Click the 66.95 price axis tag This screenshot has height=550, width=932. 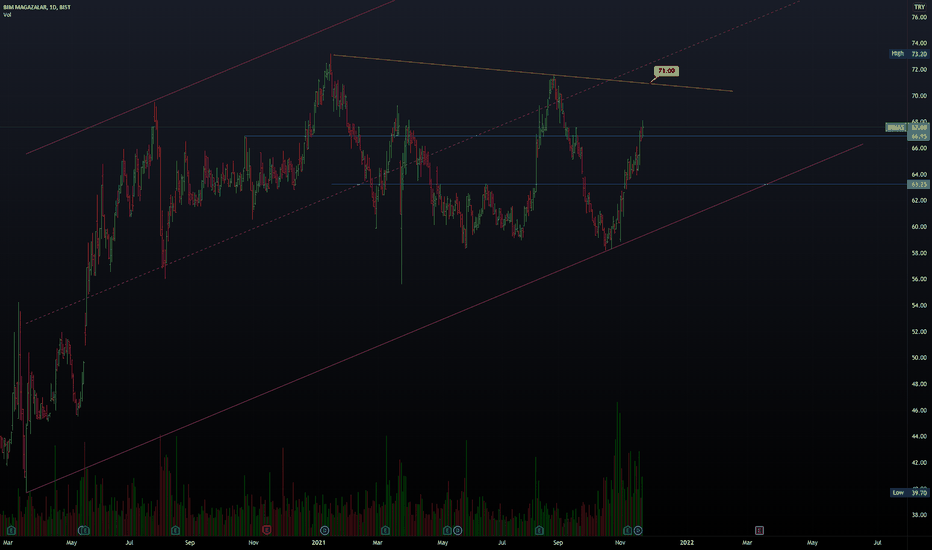point(918,136)
